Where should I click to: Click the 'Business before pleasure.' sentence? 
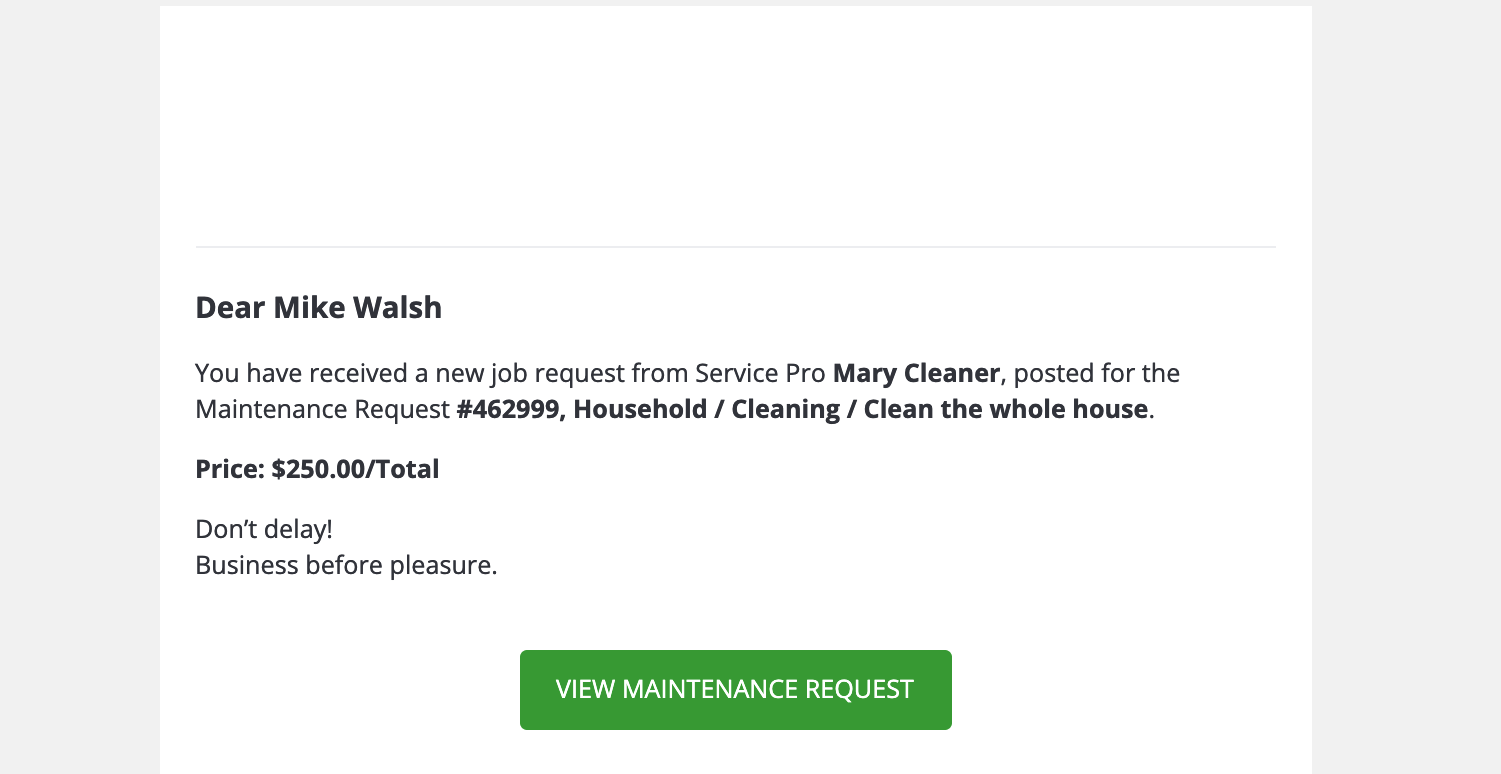(346, 565)
